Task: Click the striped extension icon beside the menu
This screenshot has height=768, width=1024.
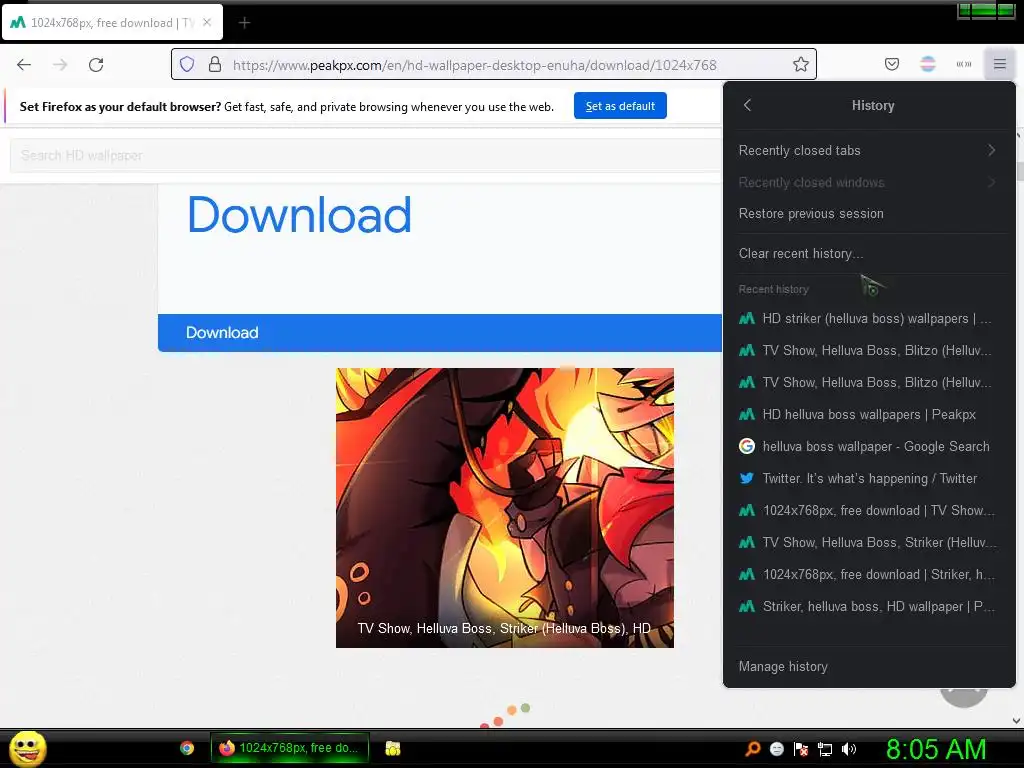Action: click(964, 64)
